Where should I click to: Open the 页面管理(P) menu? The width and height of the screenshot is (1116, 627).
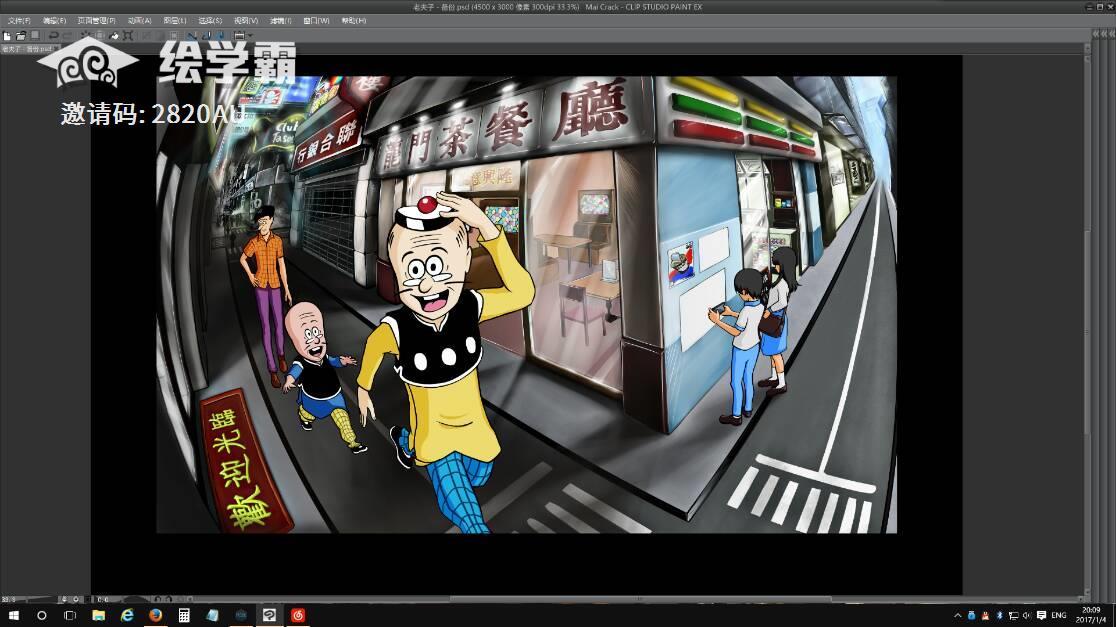click(96, 21)
